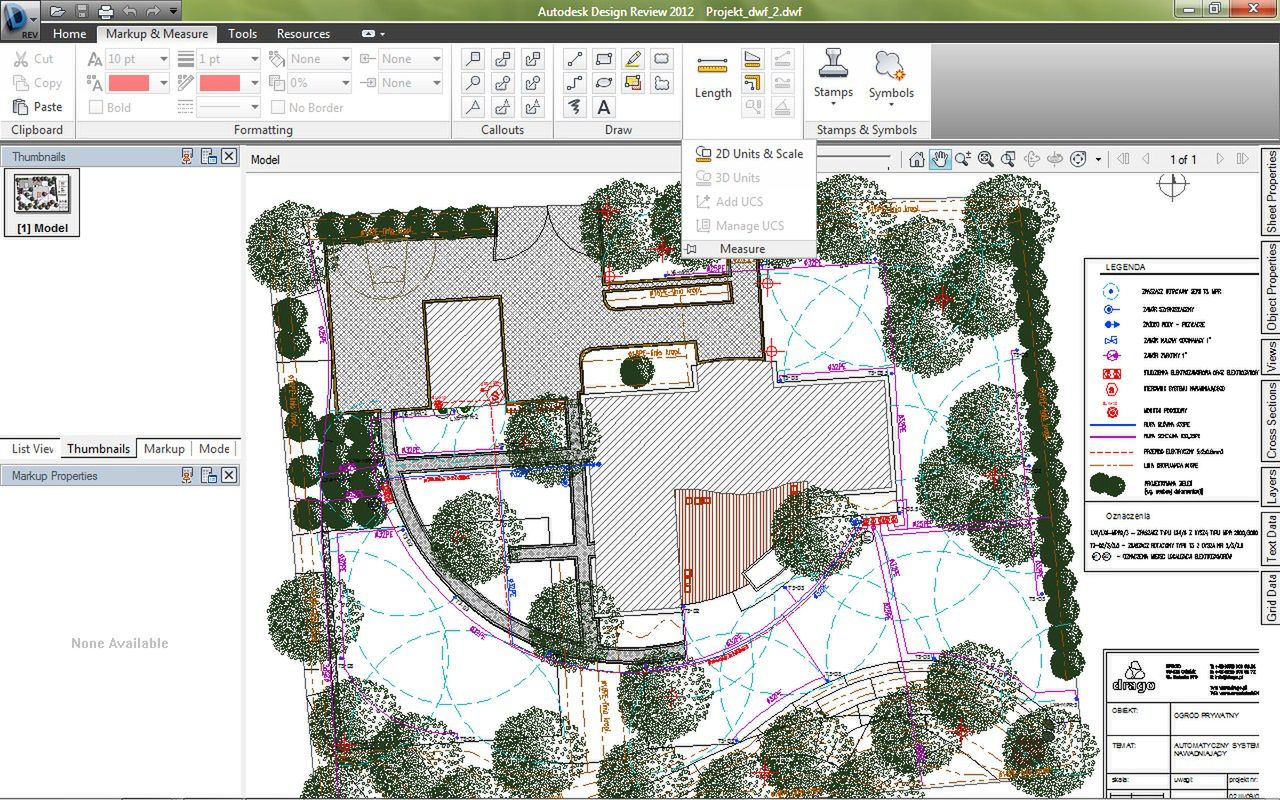Click the Open file icon in quick access toolbar
The image size is (1280, 800).
(x=58, y=11)
